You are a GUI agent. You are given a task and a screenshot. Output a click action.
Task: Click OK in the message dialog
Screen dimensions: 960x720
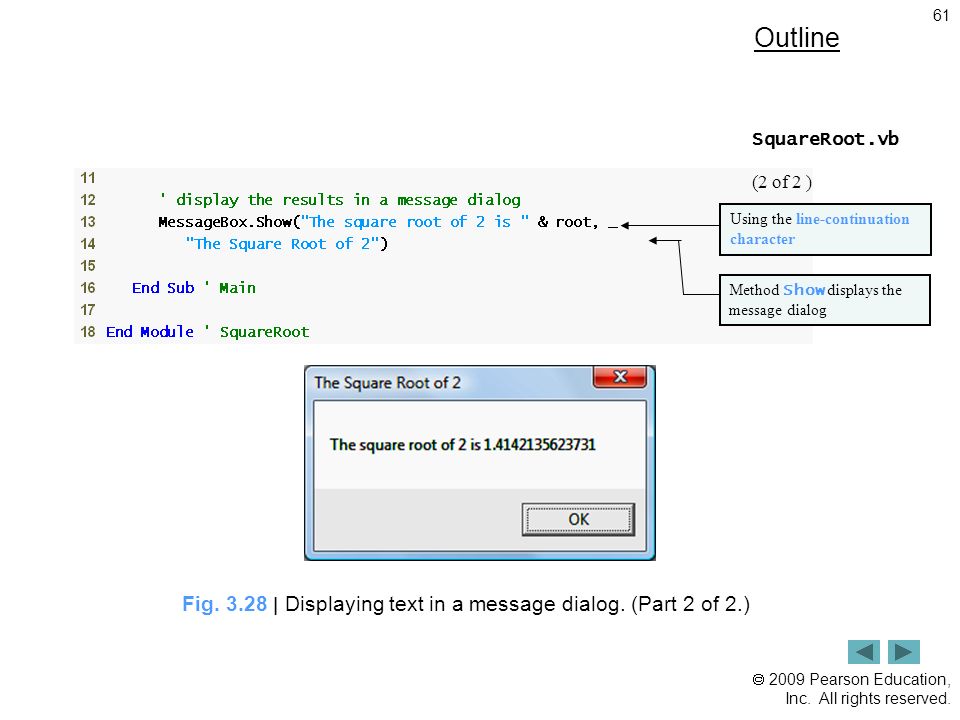click(x=578, y=519)
